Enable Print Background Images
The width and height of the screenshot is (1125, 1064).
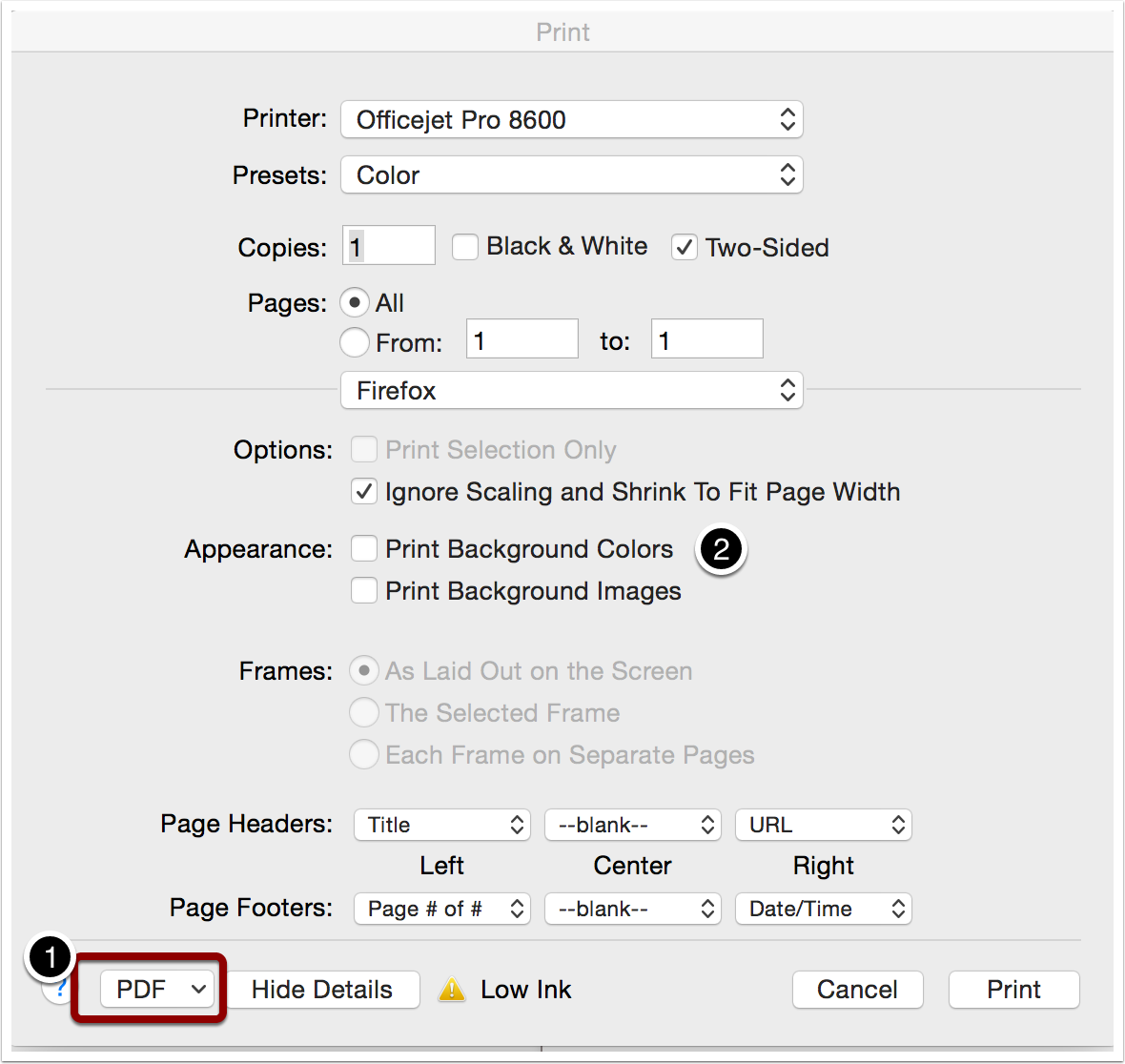(364, 591)
